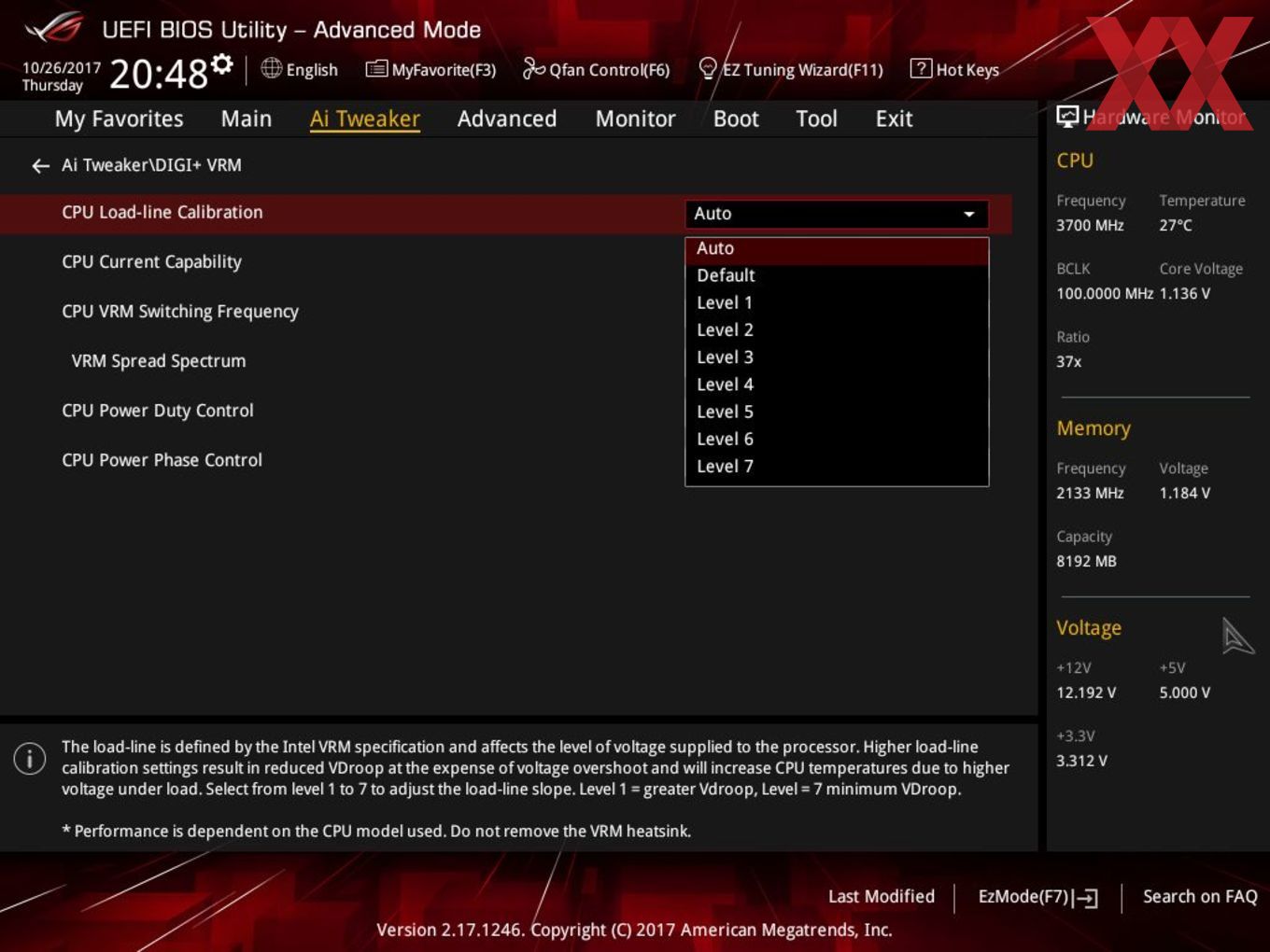Select Level 5 load-line calibration
The height and width of the screenshot is (952, 1270).
837,412
